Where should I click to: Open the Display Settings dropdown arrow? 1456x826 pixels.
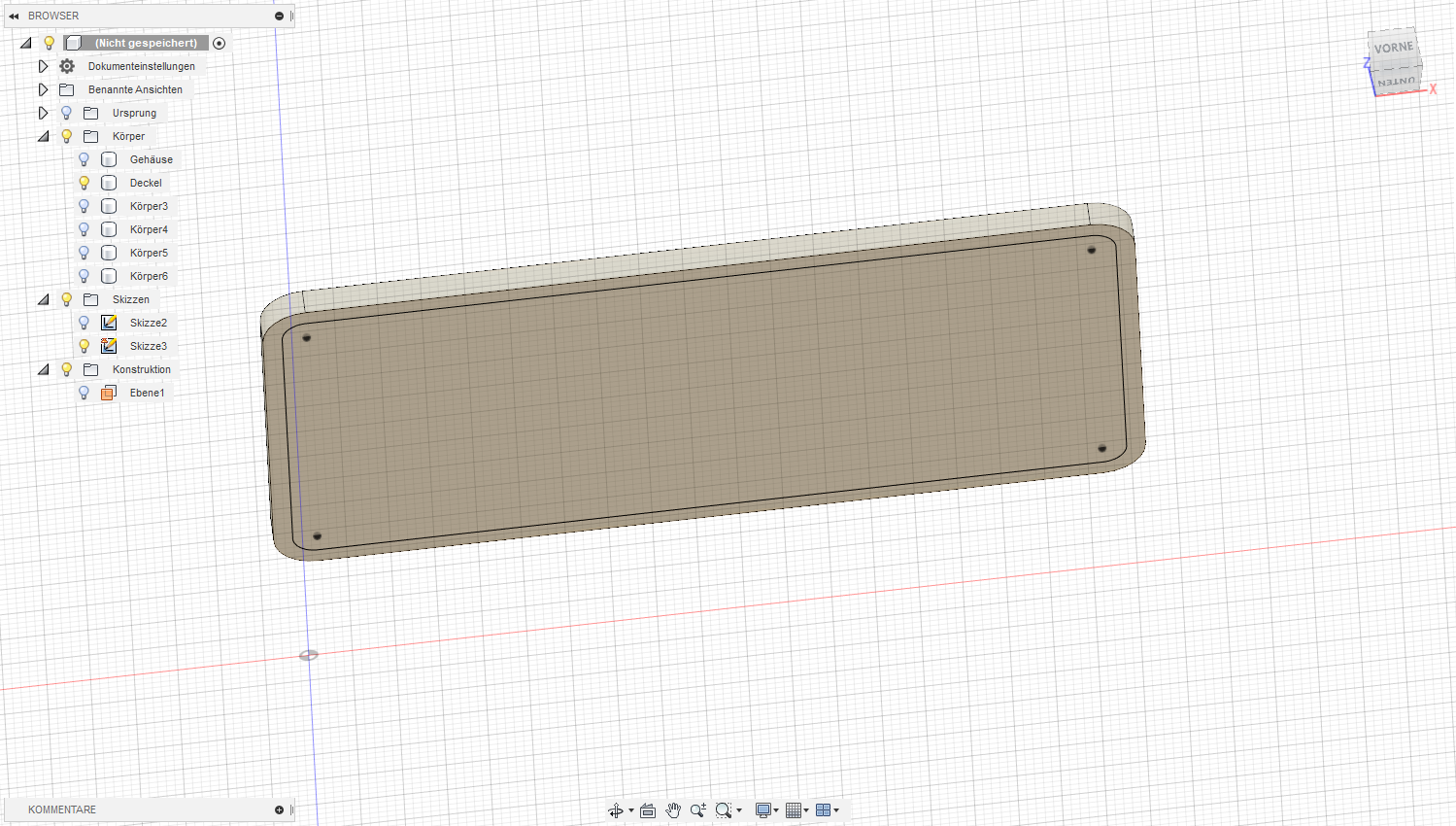pyautogui.click(x=776, y=810)
